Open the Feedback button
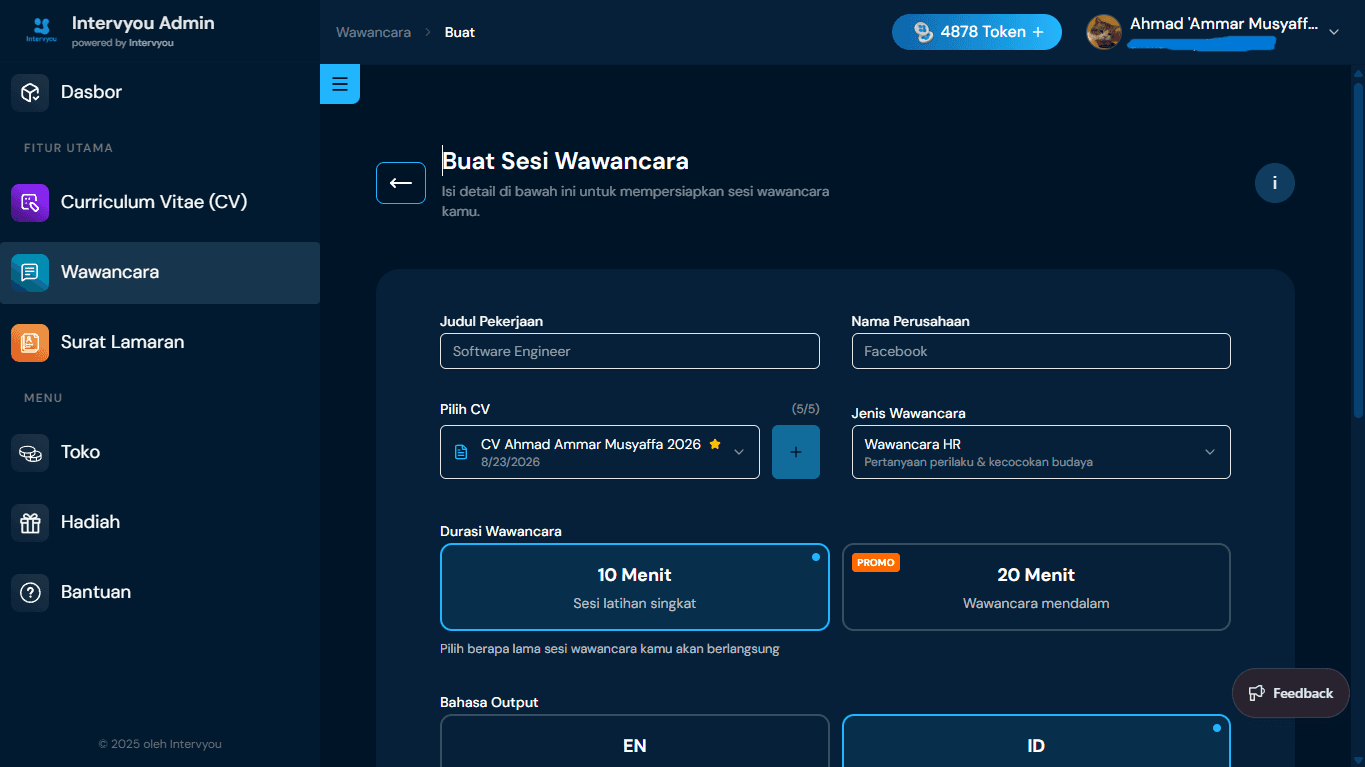Viewport: 1365px width, 767px height. (1290, 693)
